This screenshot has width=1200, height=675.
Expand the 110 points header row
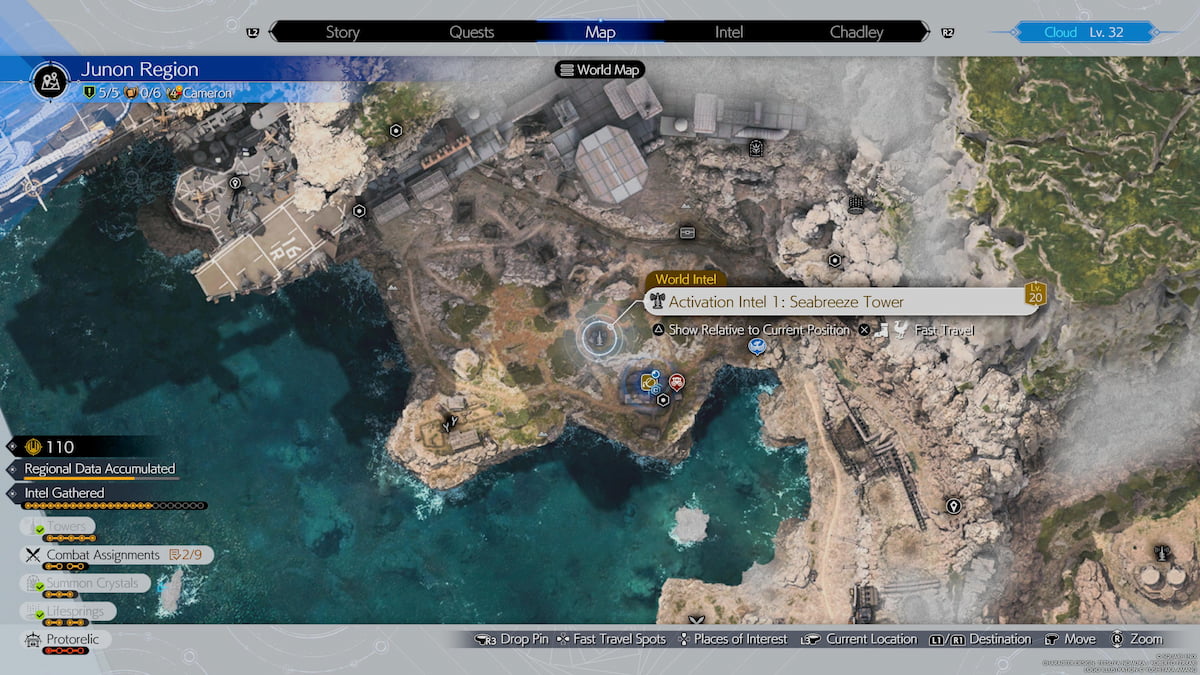[60, 447]
